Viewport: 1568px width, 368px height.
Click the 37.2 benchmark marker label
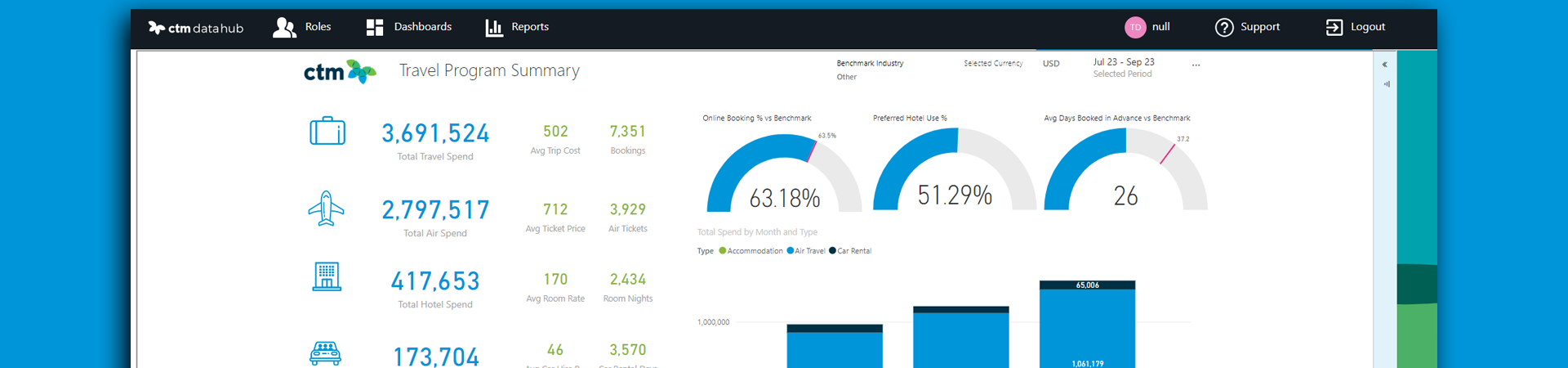1183,139
